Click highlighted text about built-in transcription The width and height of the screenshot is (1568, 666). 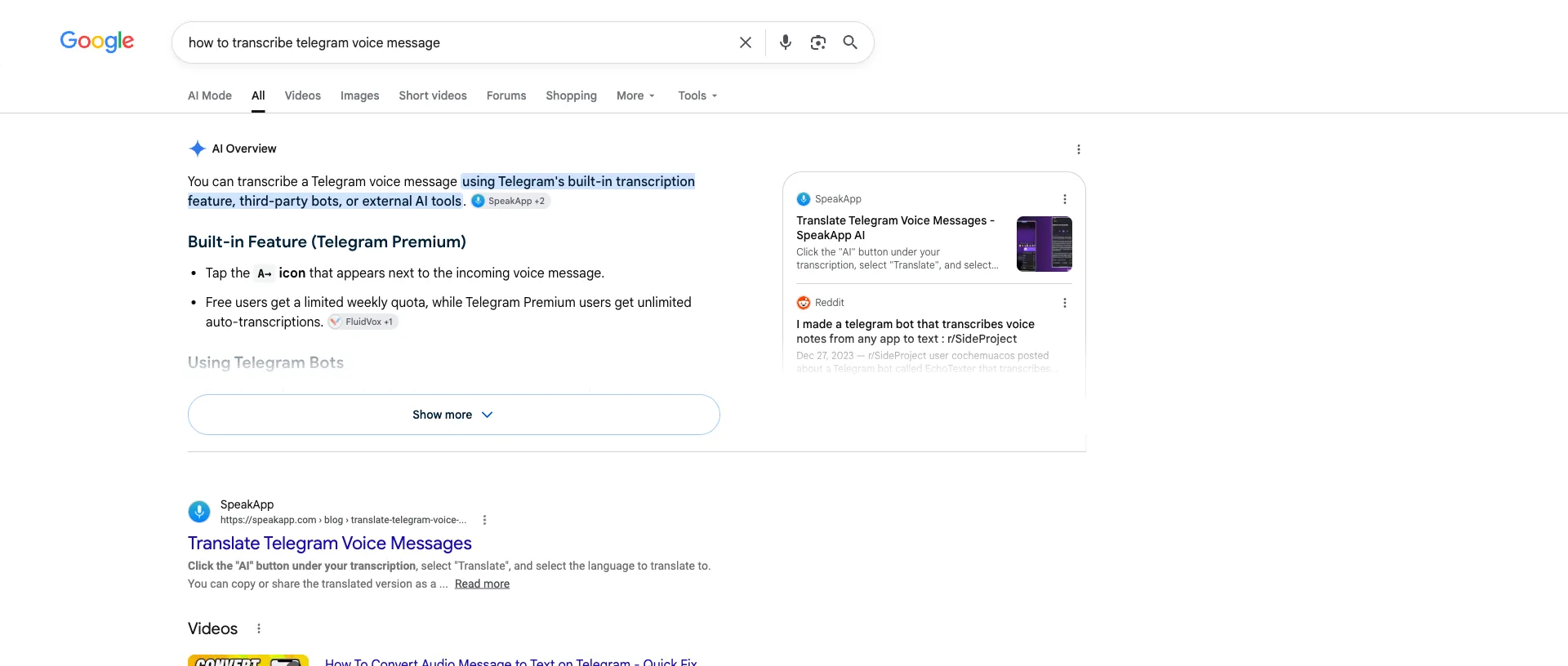[441, 191]
